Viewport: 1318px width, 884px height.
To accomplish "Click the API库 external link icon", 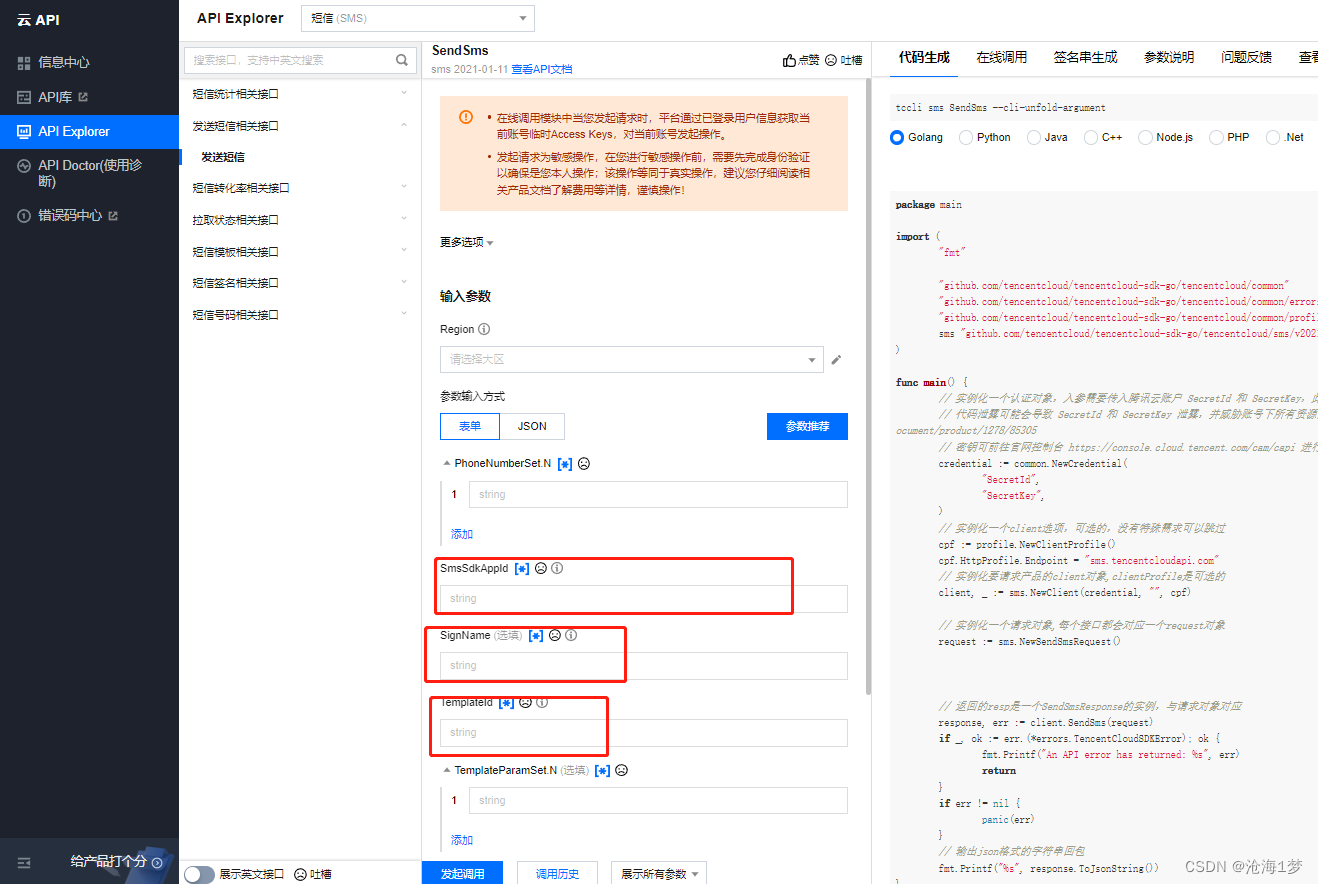I will pos(83,97).
